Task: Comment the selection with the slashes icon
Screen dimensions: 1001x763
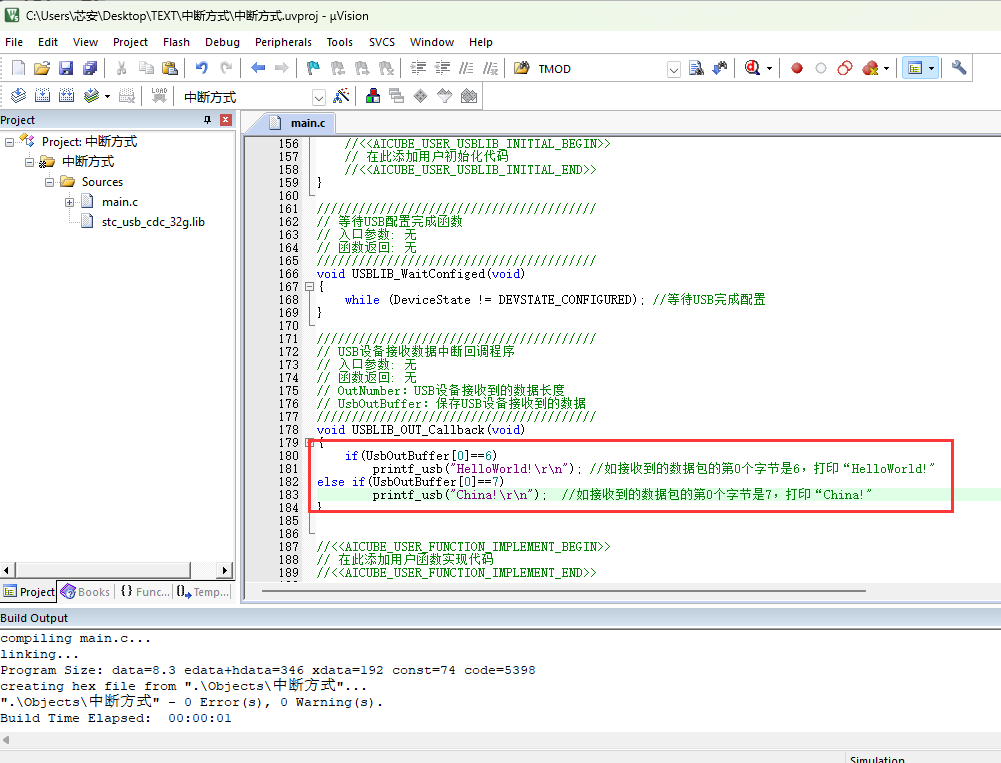Action: tap(467, 68)
